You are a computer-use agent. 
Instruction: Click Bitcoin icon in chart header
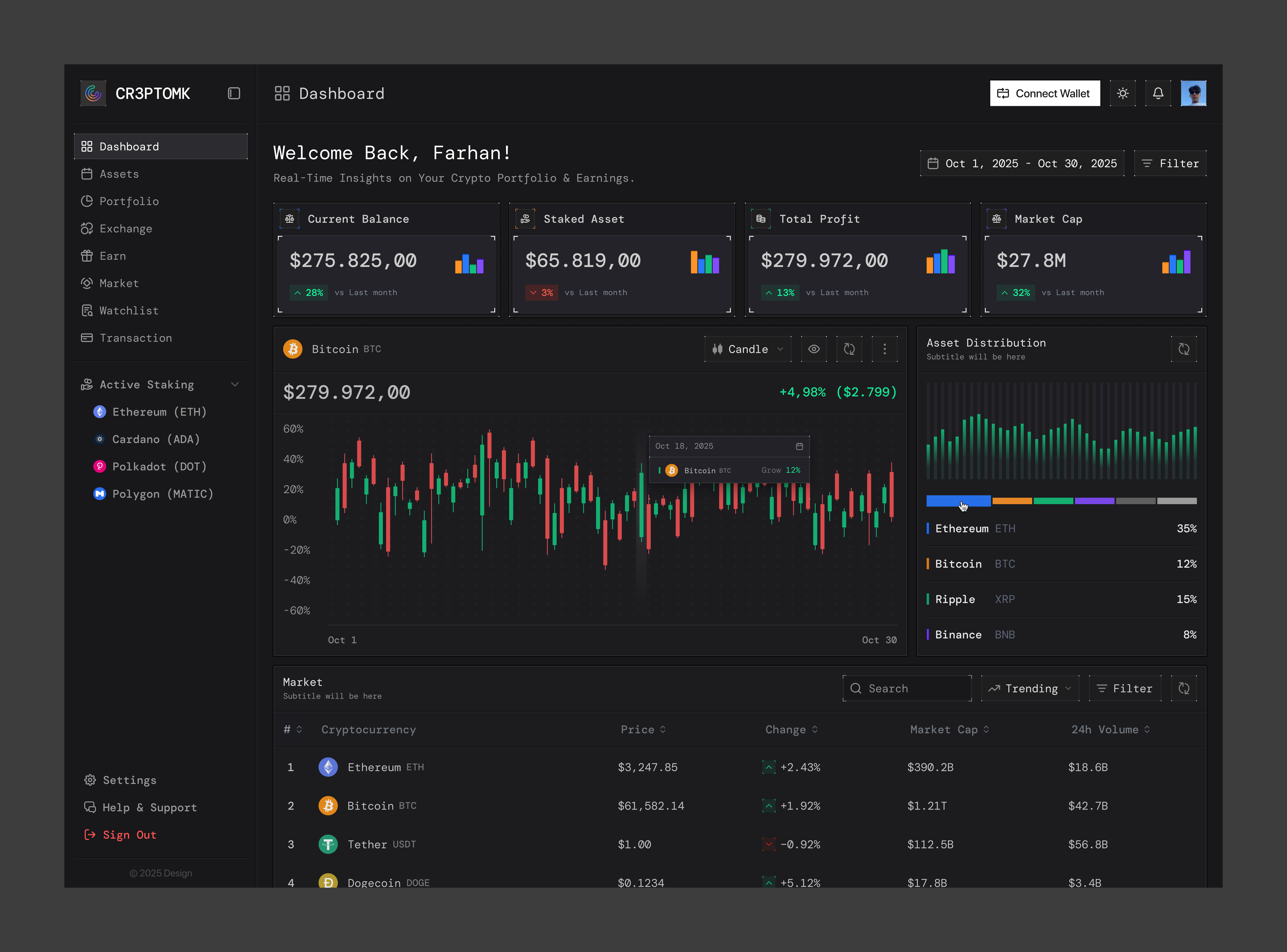293,349
